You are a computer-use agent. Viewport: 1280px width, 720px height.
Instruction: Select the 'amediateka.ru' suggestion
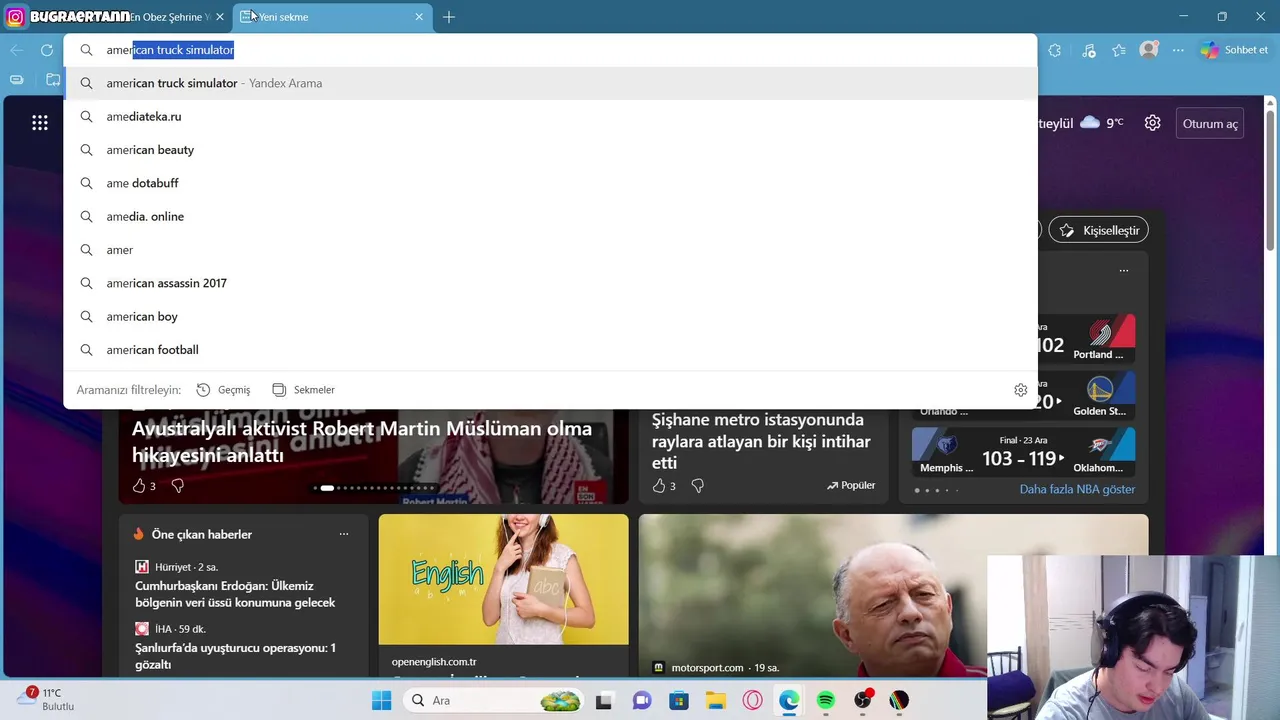[x=550, y=116]
